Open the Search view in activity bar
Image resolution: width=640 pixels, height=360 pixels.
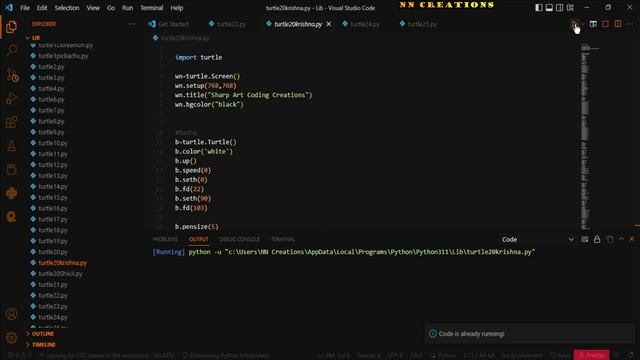click(11, 50)
